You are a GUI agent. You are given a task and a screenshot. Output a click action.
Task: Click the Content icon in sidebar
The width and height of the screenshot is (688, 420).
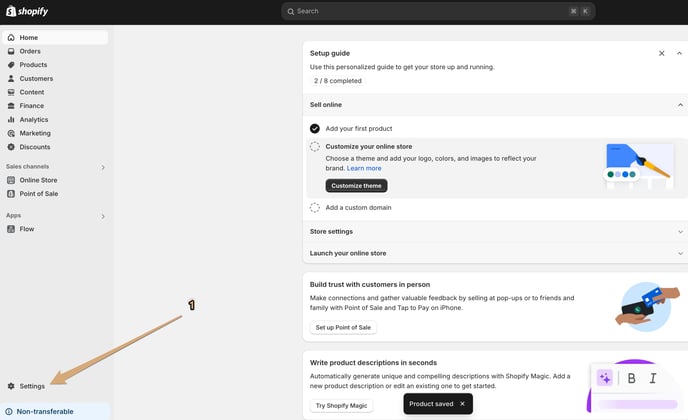click(x=11, y=92)
